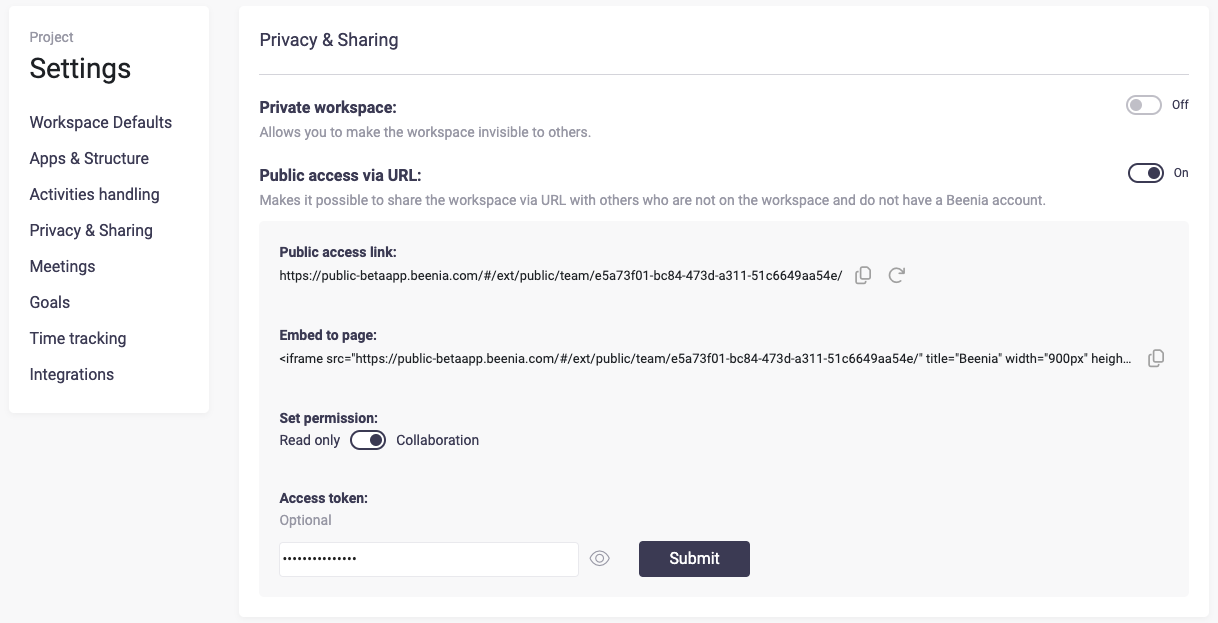This screenshot has height=623, width=1218.
Task: Copy the embed iframe code
Action: [1155, 358]
